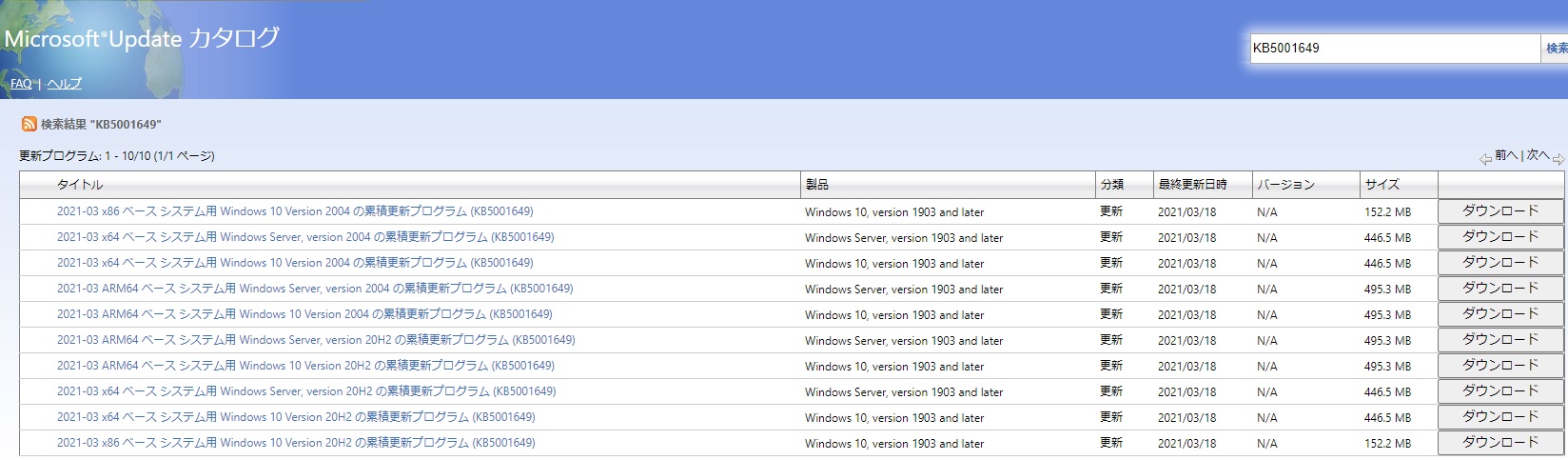Open x64 Windows 10 Version 20H2 update link
The image size is (1568, 460).
point(296,417)
